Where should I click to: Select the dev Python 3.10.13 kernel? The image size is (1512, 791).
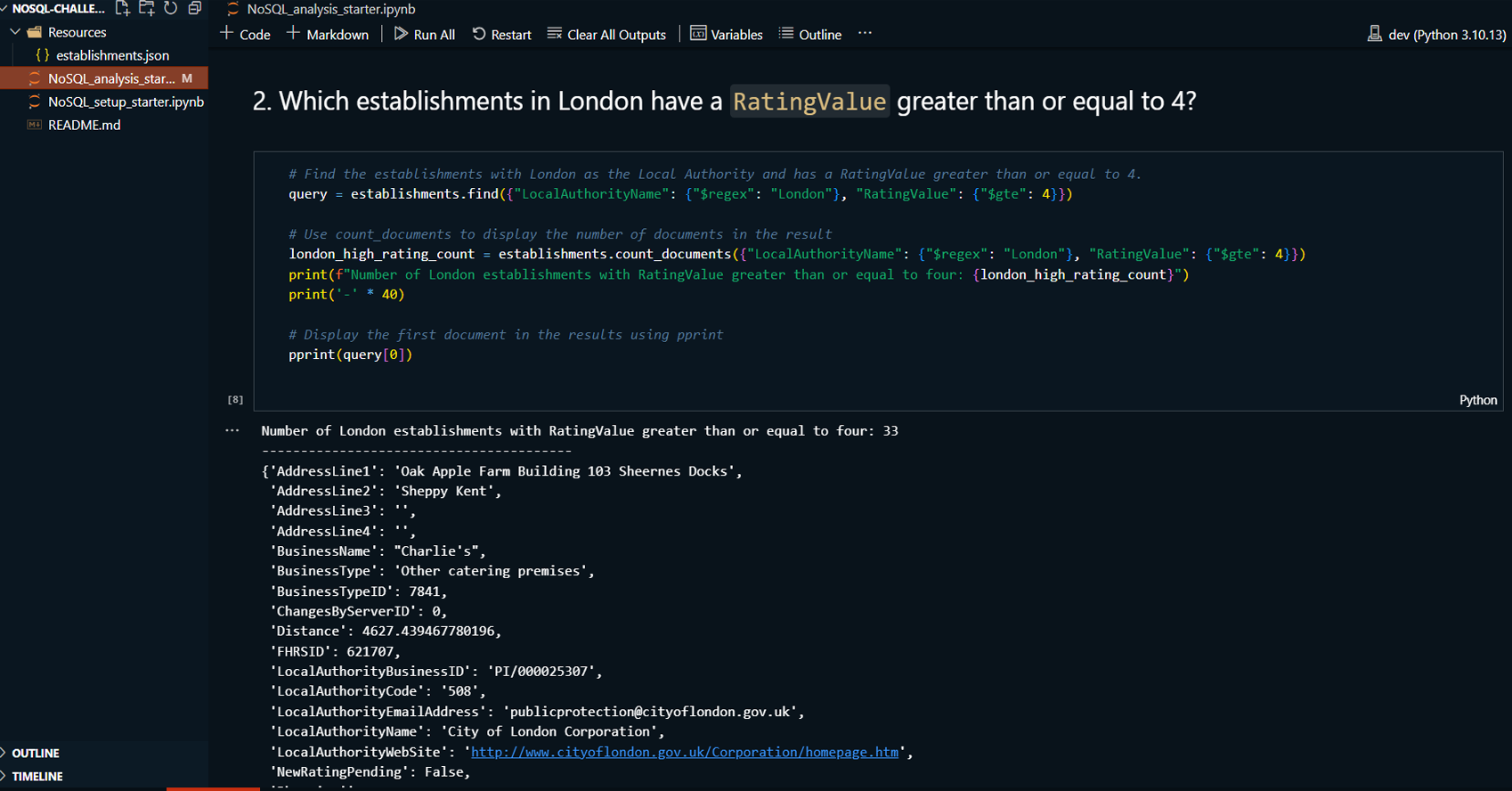coord(1436,35)
